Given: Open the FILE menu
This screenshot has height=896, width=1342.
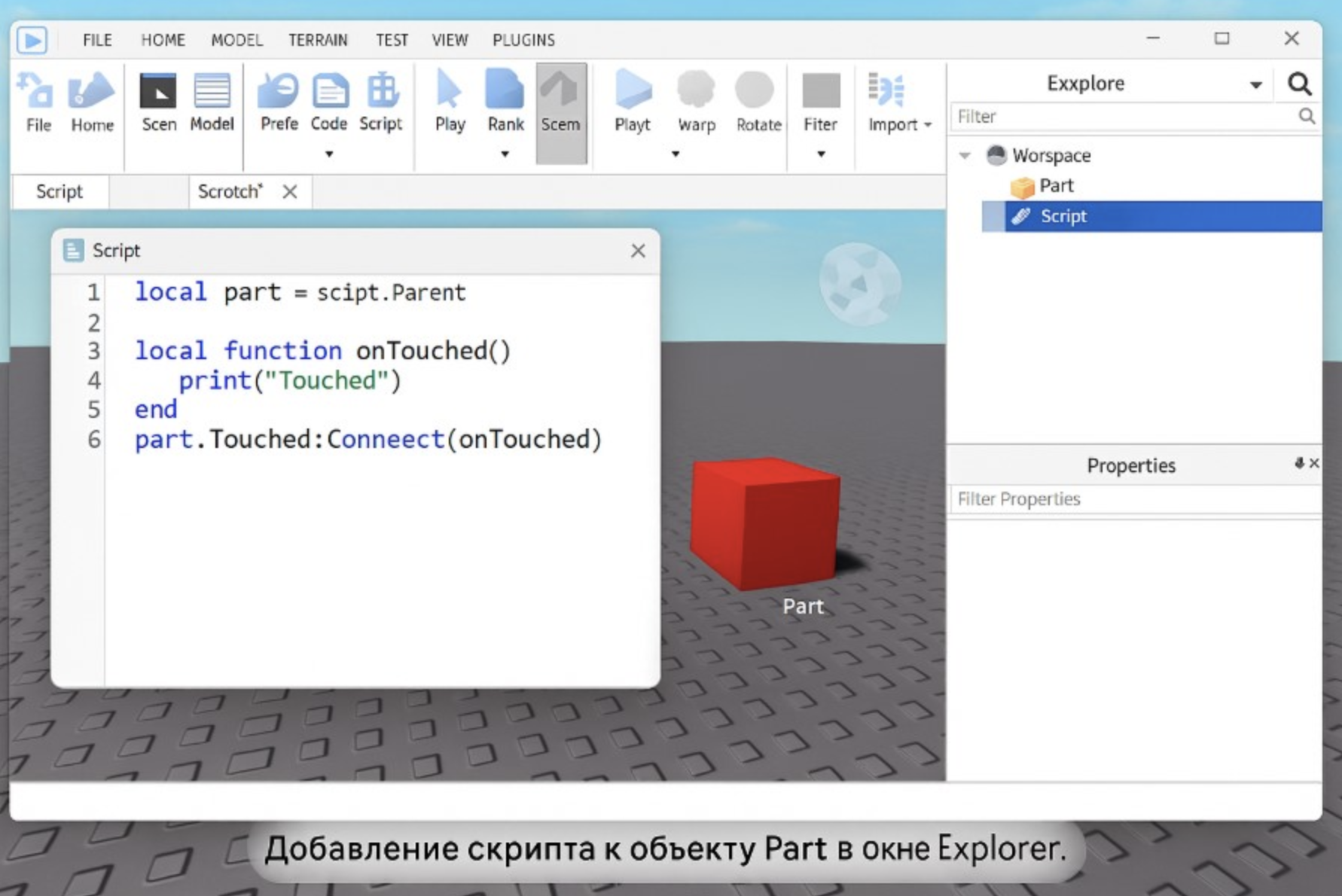Looking at the screenshot, I should click(97, 40).
